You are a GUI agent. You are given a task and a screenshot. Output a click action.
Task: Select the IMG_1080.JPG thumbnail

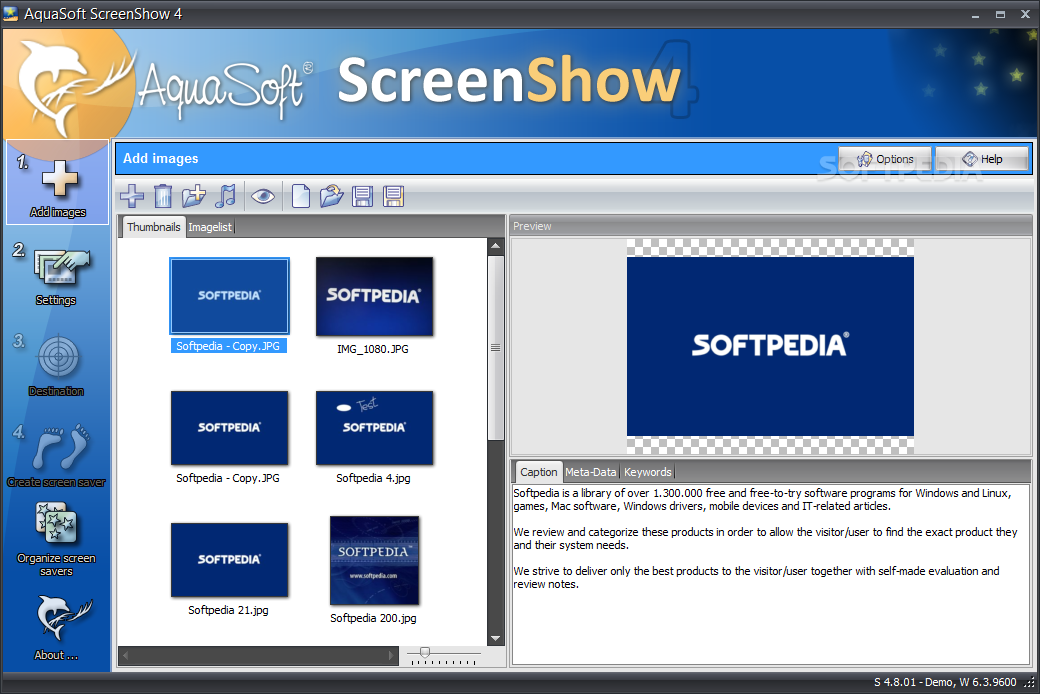click(374, 296)
